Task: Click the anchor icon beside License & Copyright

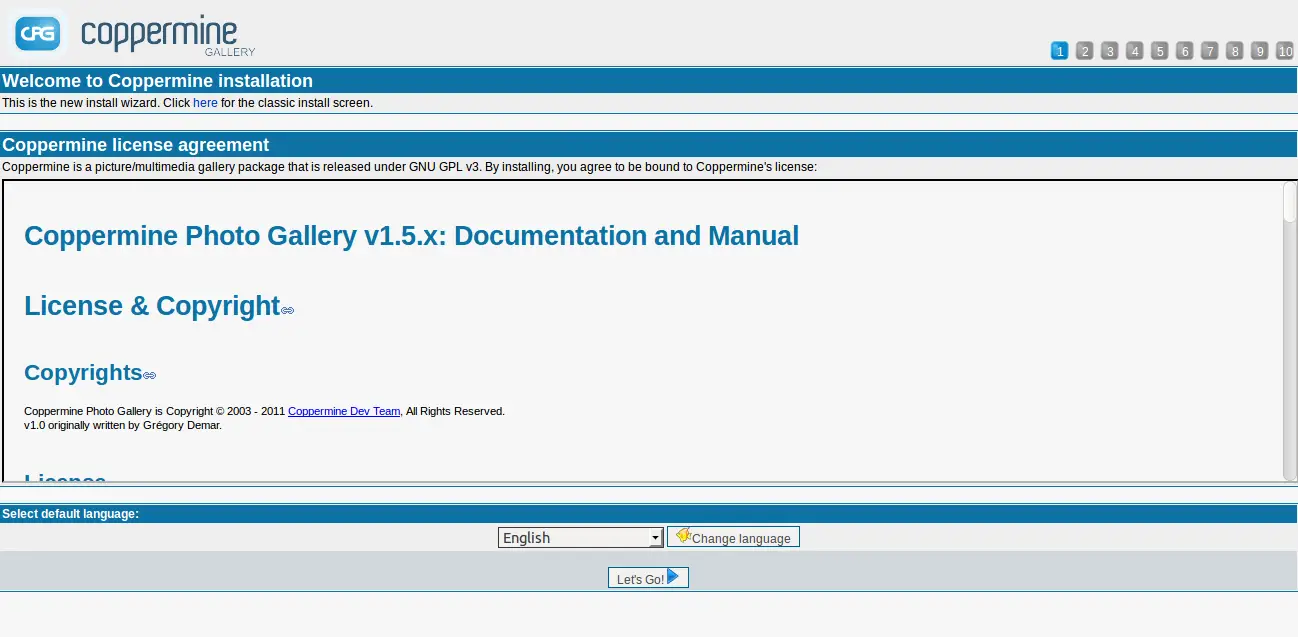Action: pos(287,310)
